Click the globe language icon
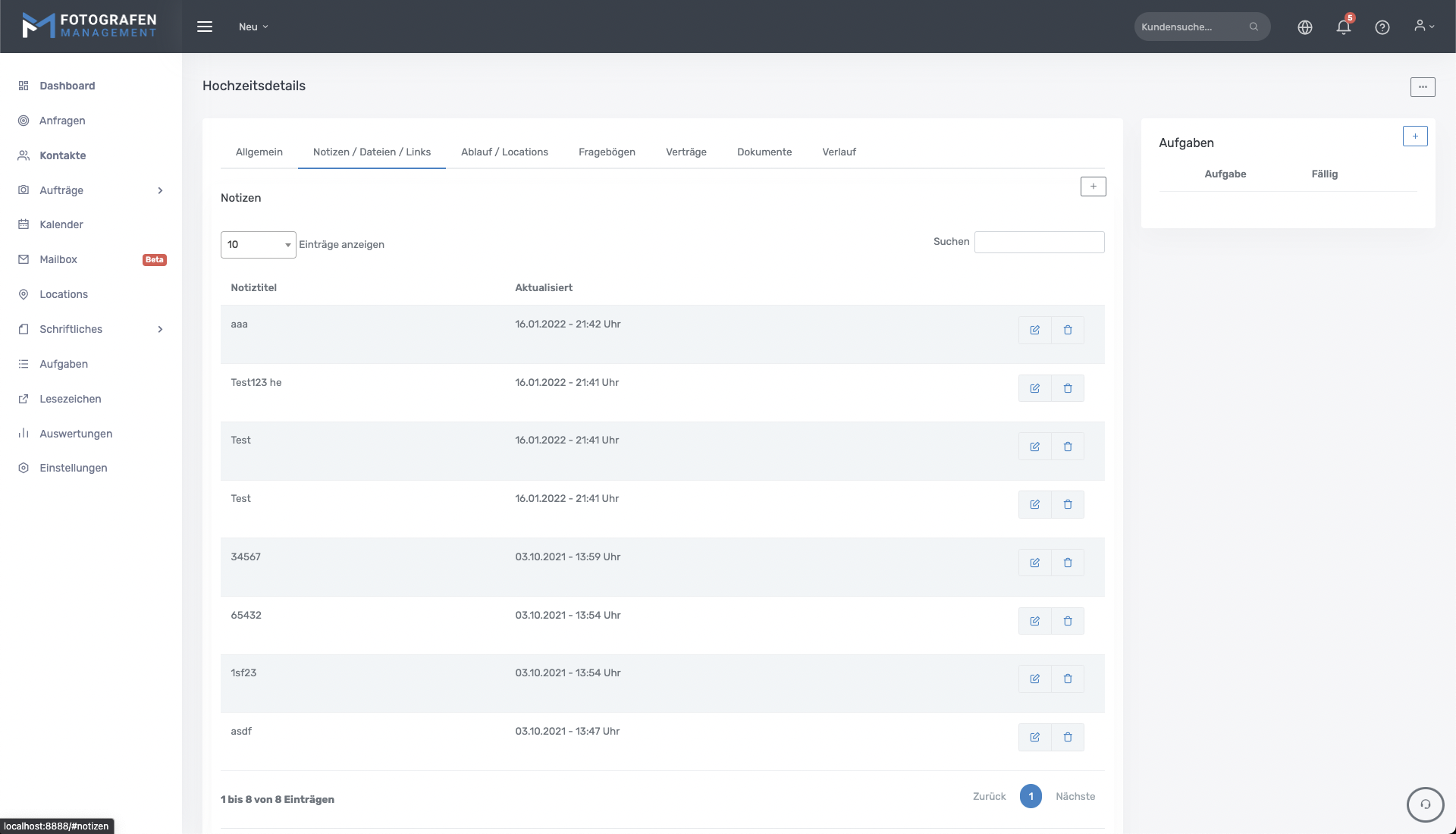 pos(1304,27)
